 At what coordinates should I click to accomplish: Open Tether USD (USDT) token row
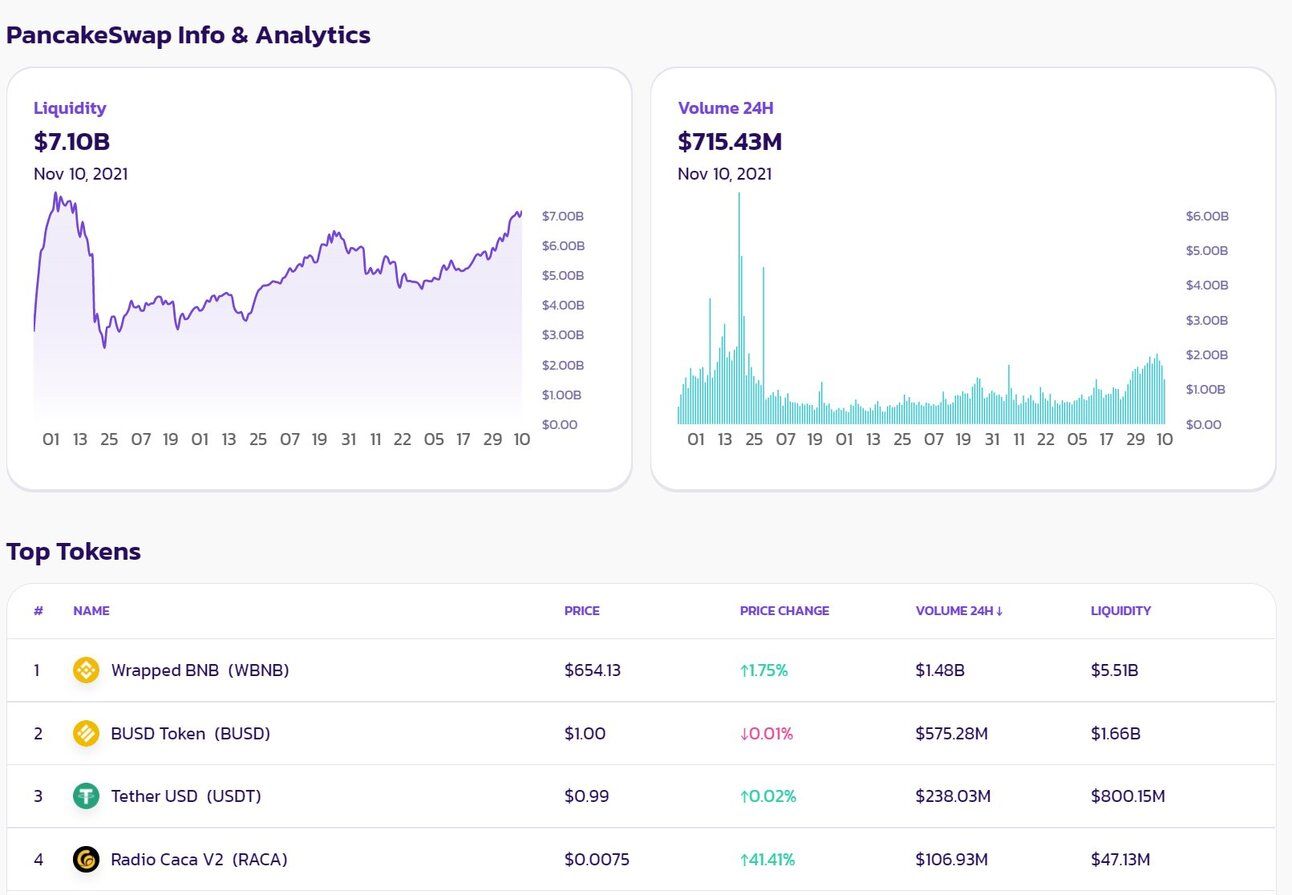click(x=641, y=796)
